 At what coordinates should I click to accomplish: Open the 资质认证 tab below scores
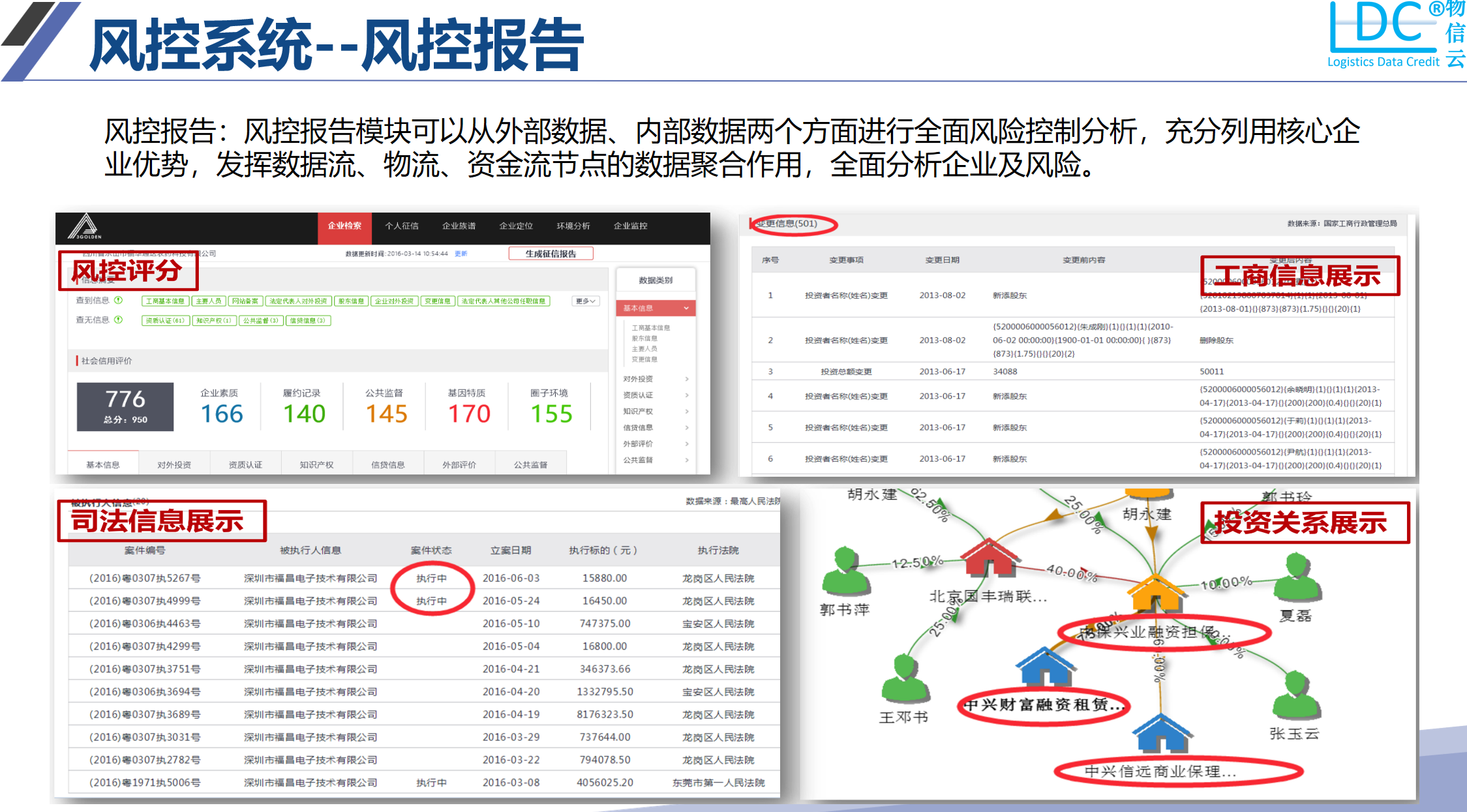[245, 464]
